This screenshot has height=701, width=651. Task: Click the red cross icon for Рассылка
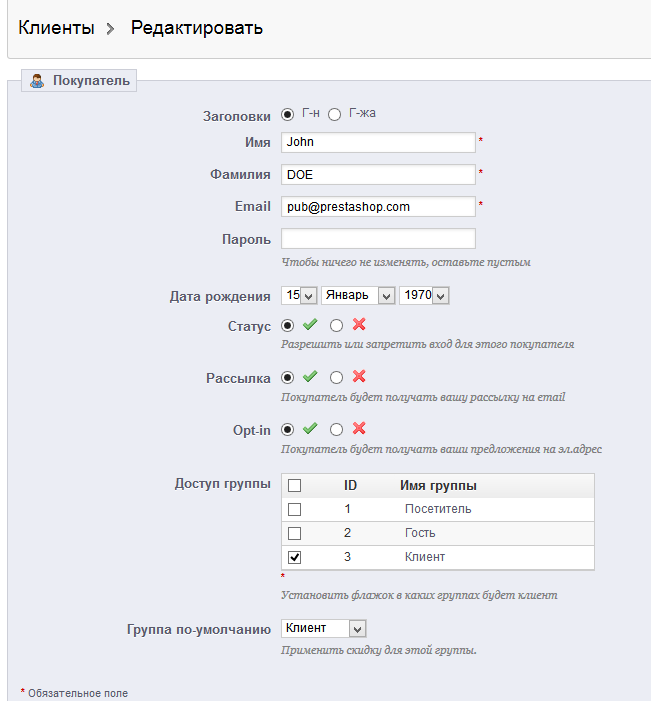pyautogui.click(x=359, y=377)
